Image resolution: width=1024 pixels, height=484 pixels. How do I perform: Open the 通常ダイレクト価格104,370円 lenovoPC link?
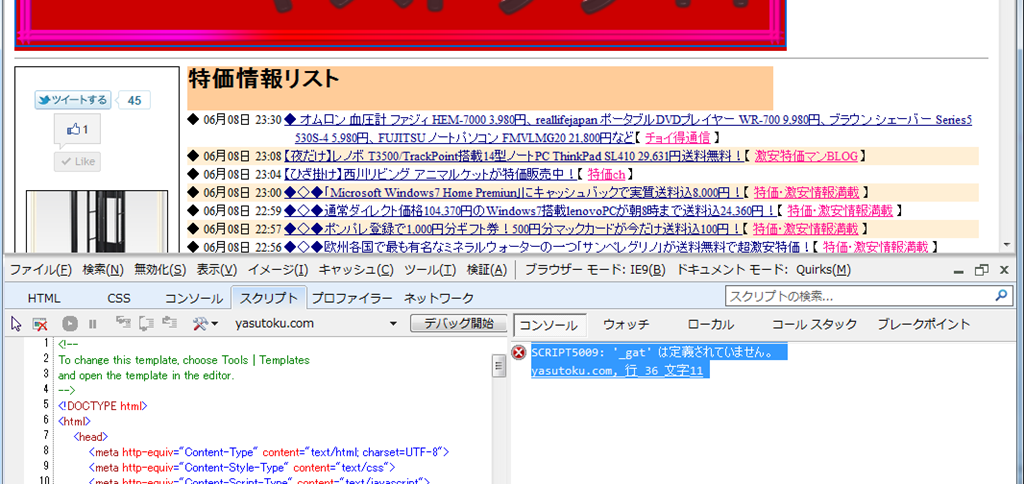[x=530, y=211]
